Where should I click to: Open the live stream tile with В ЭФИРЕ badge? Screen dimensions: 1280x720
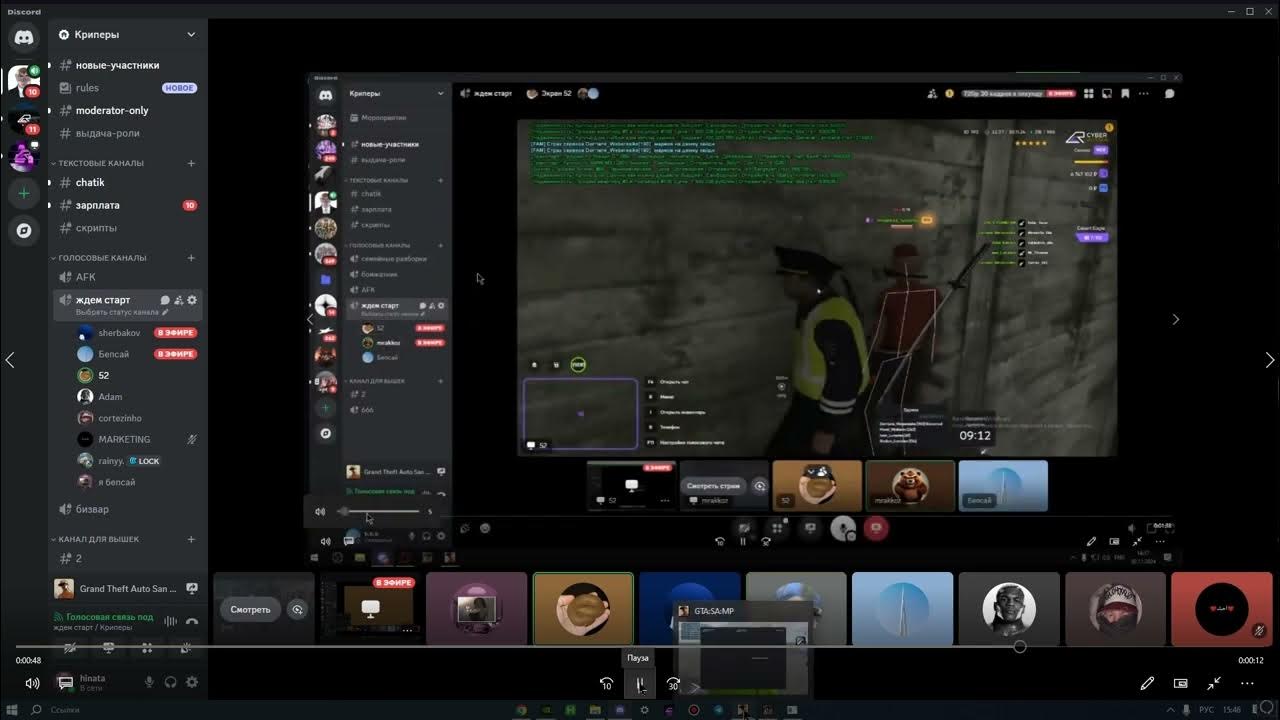pos(369,609)
